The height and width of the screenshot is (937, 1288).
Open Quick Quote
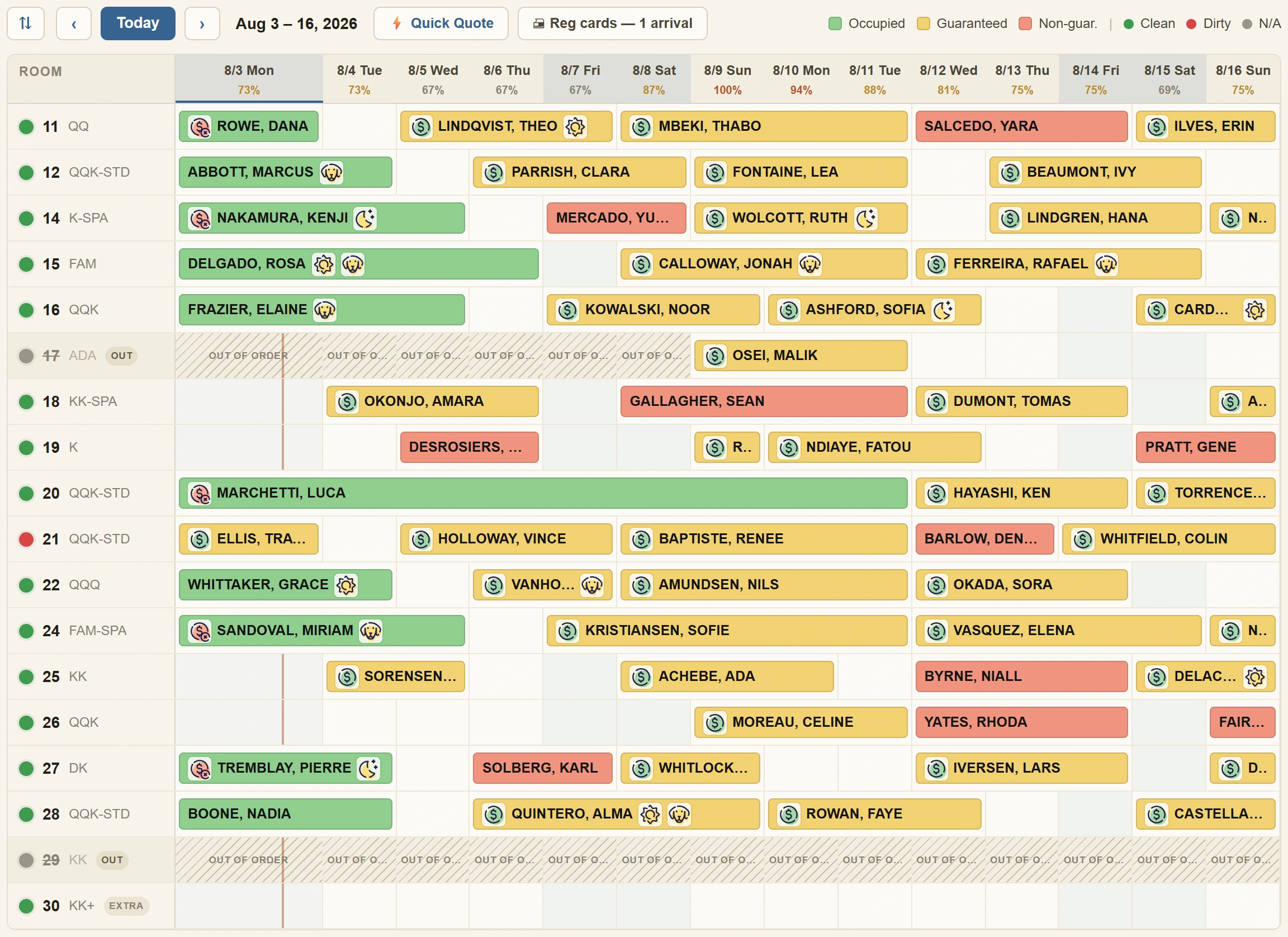click(441, 23)
